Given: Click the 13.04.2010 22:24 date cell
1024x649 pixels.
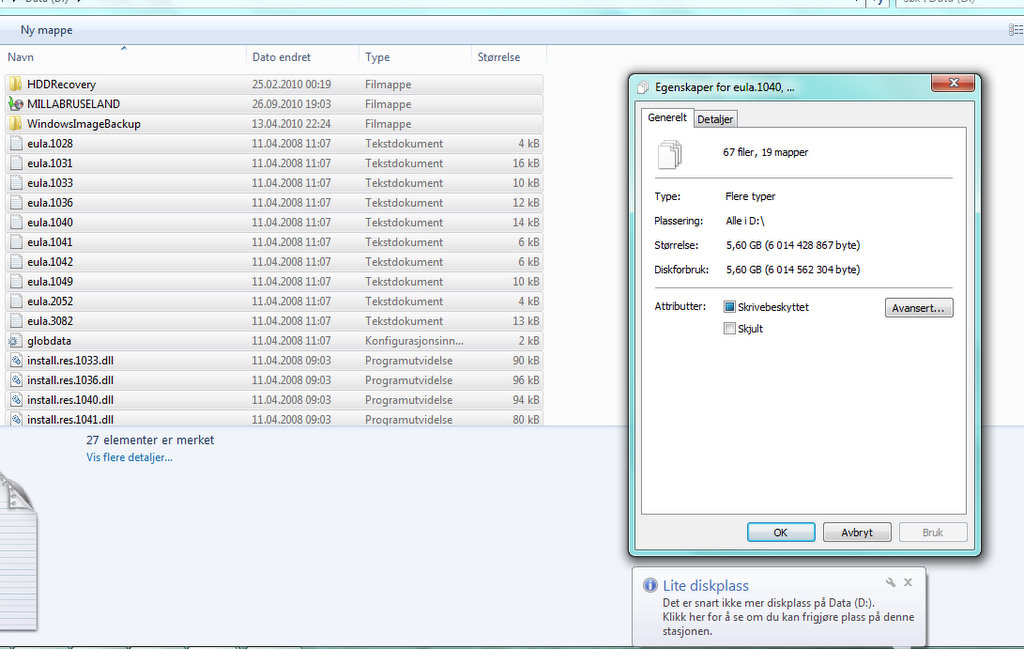Looking at the screenshot, I should point(291,123).
